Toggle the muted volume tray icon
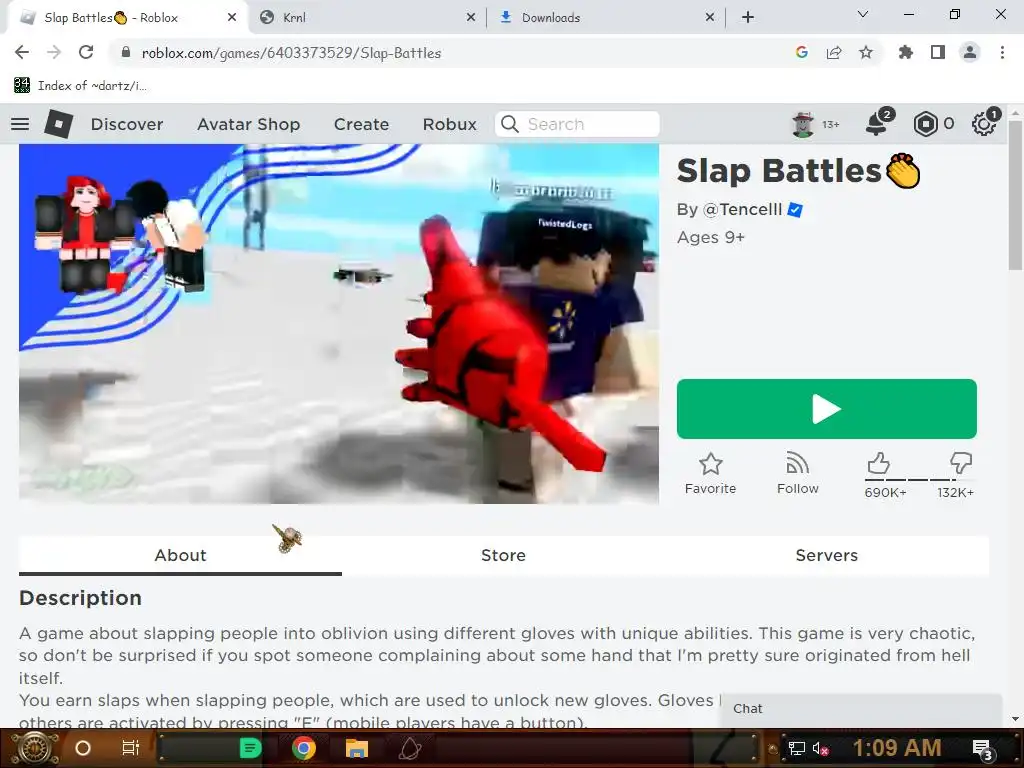This screenshot has width=1024, height=768. [x=820, y=748]
